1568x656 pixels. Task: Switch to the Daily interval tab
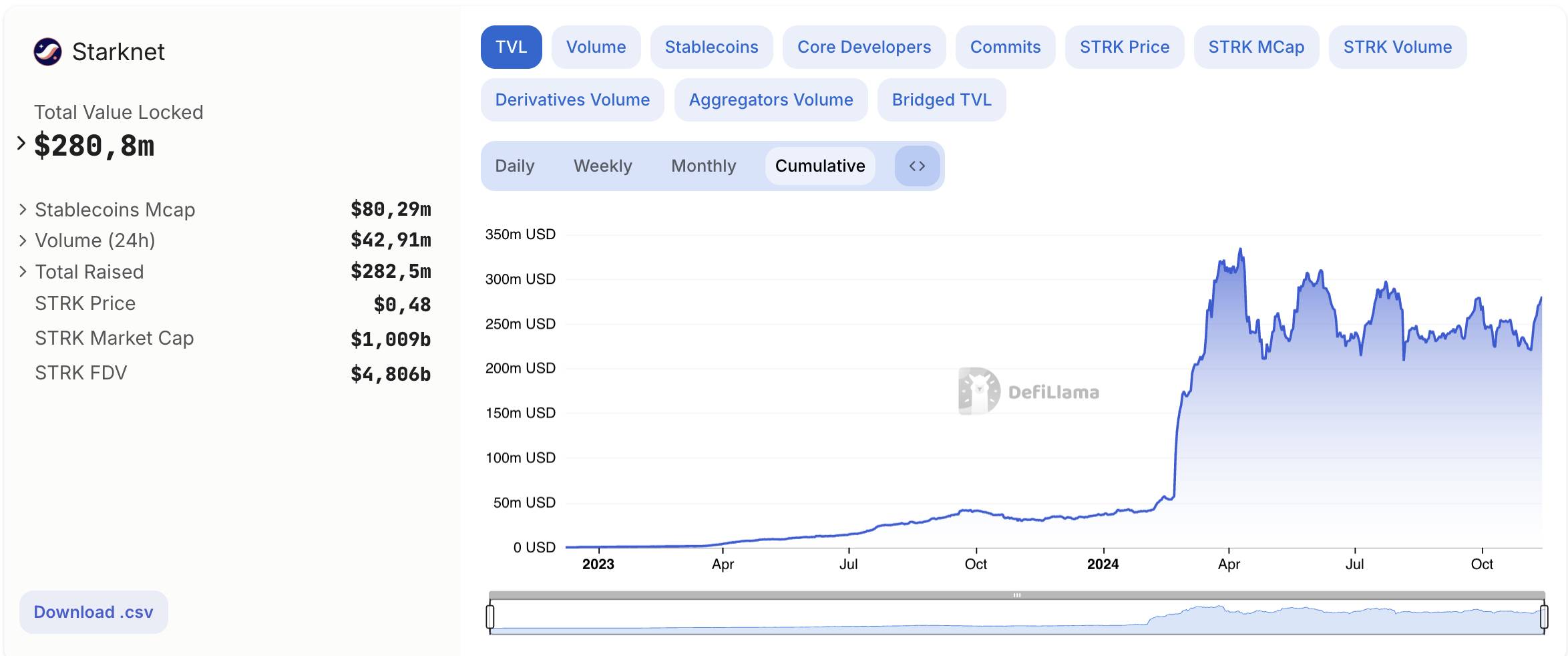(515, 166)
